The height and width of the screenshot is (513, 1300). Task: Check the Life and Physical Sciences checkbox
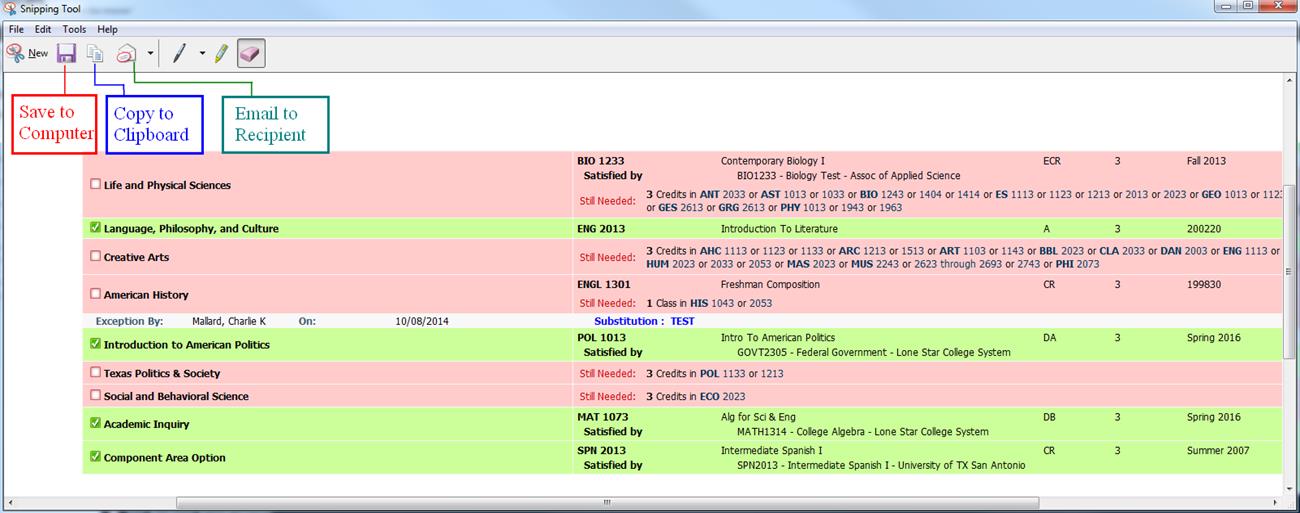(95, 184)
